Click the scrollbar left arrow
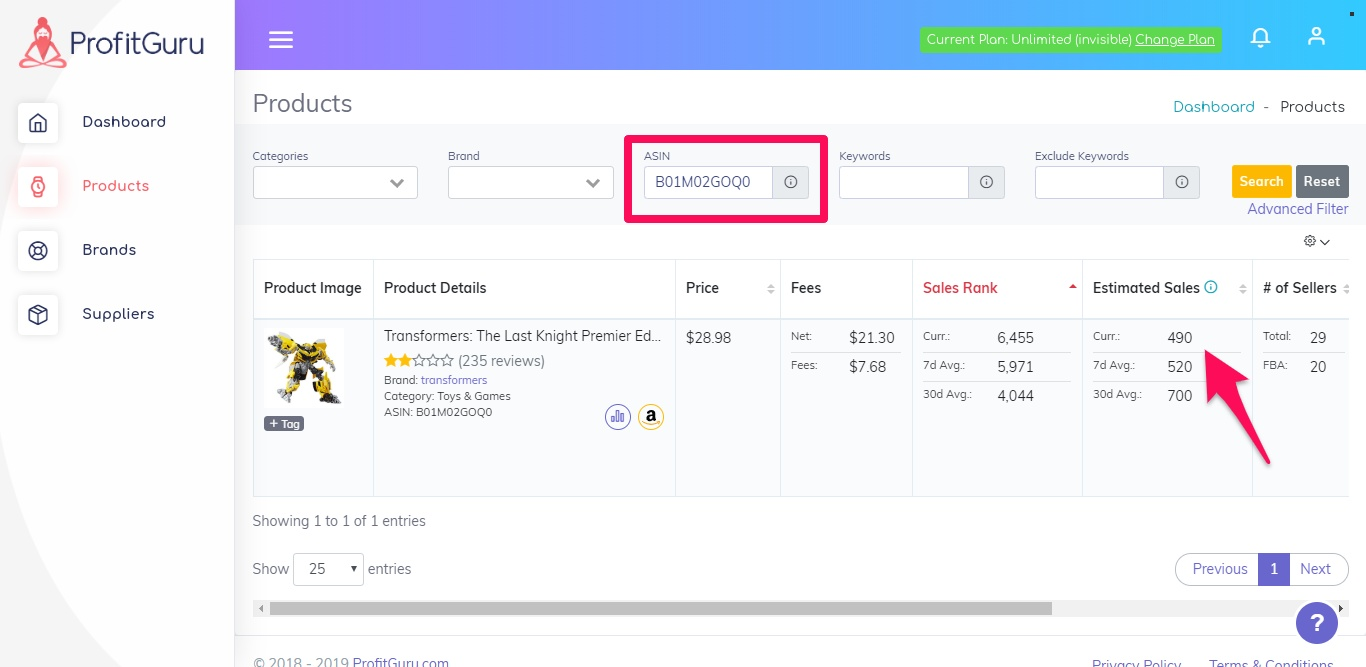1366x667 pixels. (261, 608)
